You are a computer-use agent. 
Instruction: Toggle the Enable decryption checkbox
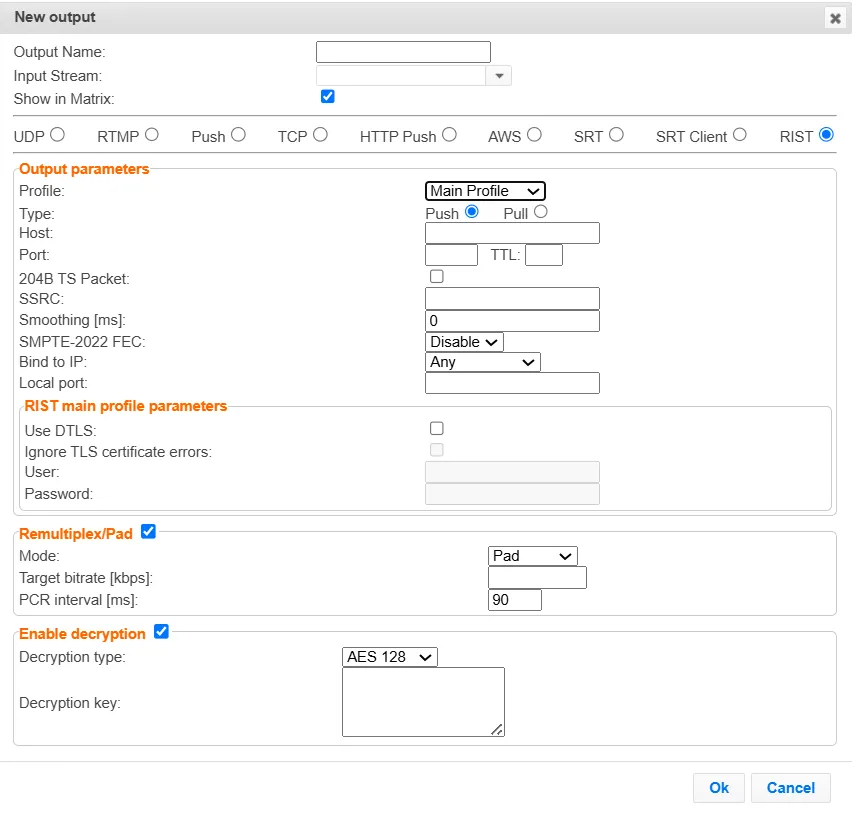161,632
